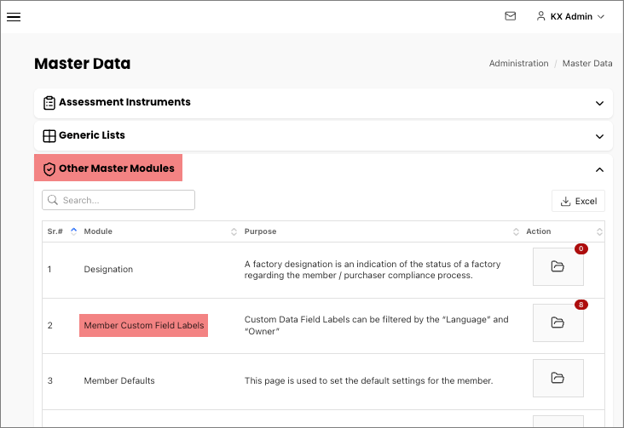Click the Member Custom Field Labels count badge
This screenshot has width=624, height=428.
pos(581,305)
